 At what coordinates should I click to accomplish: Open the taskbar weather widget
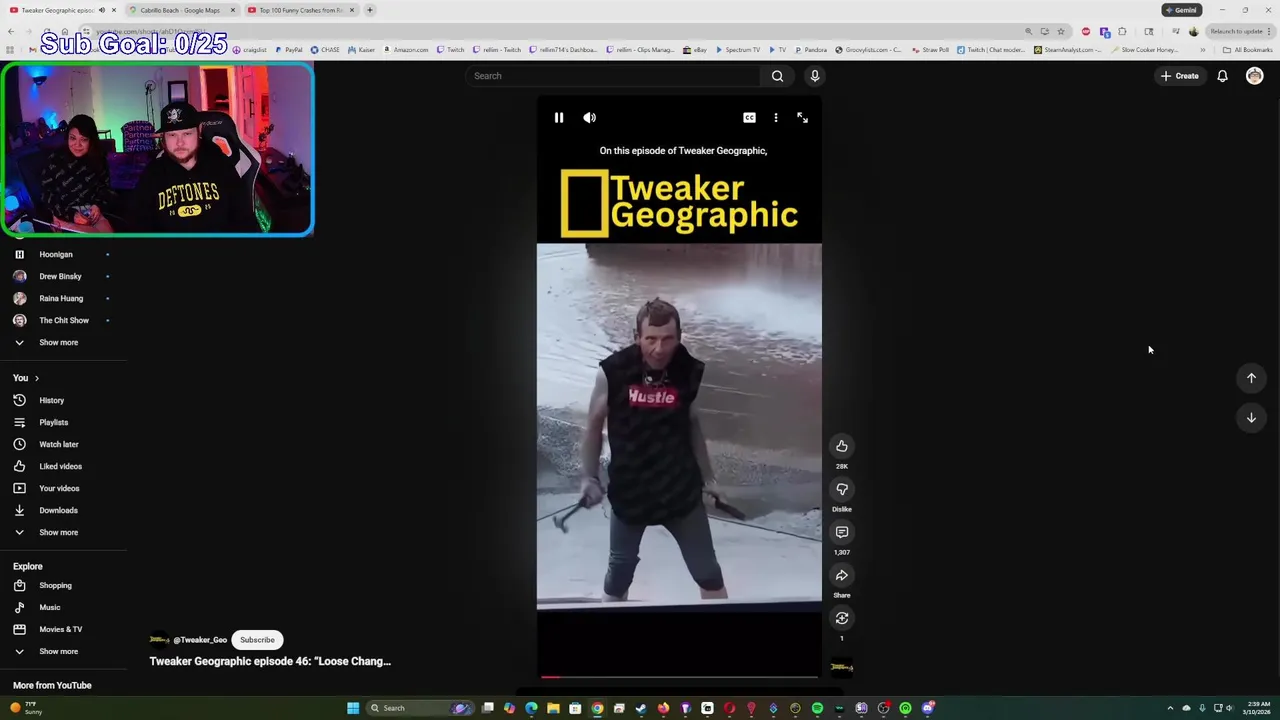[x=25, y=708]
